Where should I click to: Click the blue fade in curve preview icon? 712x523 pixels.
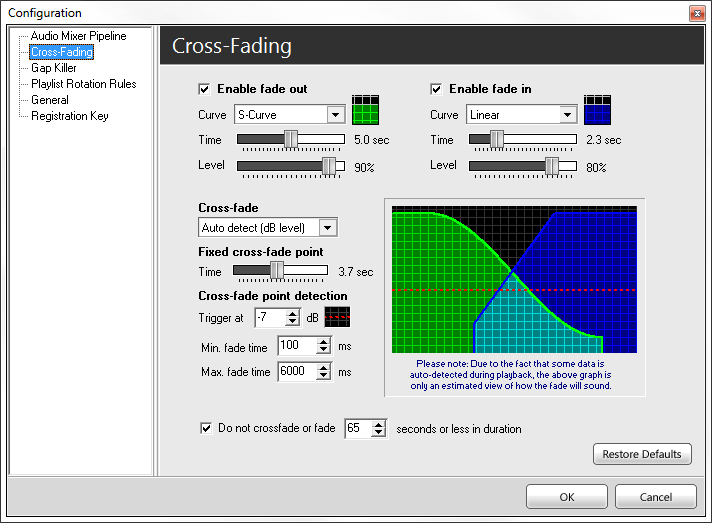pyautogui.click(x=597, y=109)
